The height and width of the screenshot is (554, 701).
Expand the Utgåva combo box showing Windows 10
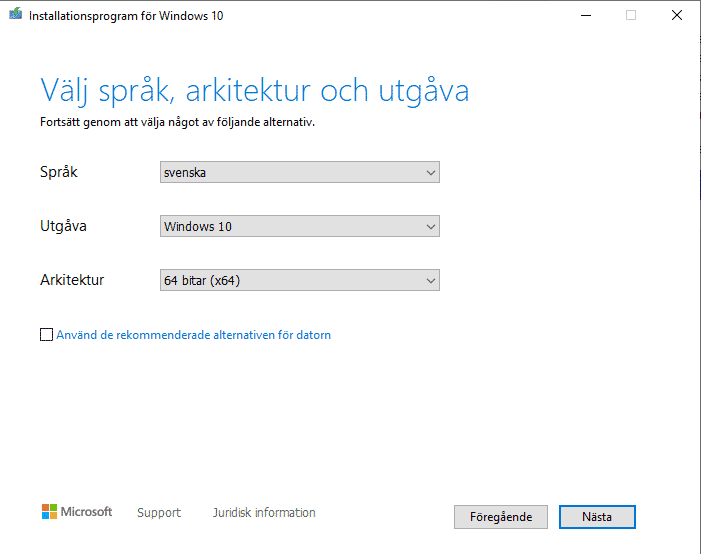click(x=290, y=227)
